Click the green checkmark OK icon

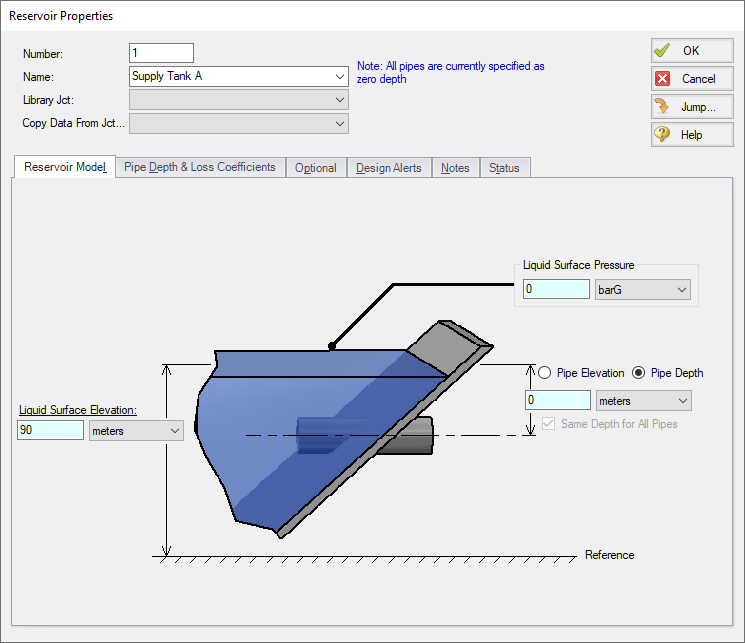click(x=662, y=51)
